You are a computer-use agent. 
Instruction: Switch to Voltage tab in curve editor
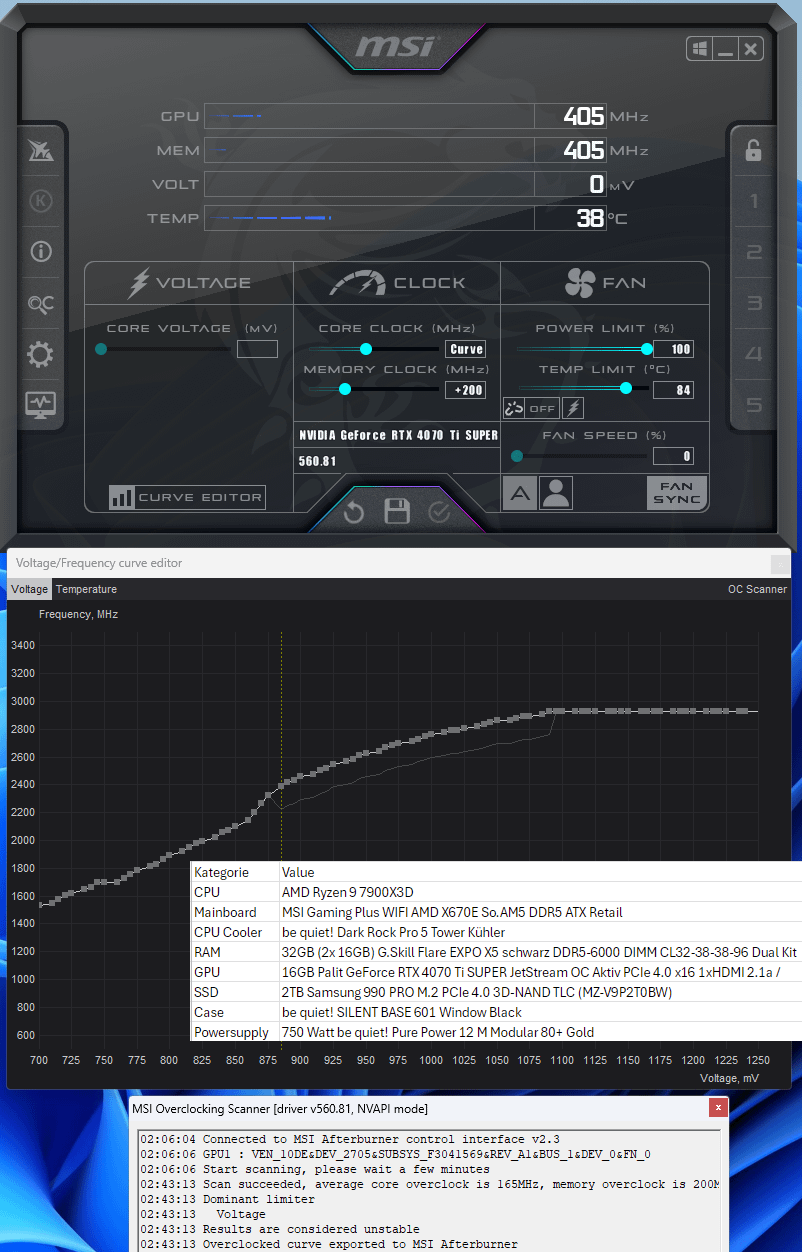[29, 589]
